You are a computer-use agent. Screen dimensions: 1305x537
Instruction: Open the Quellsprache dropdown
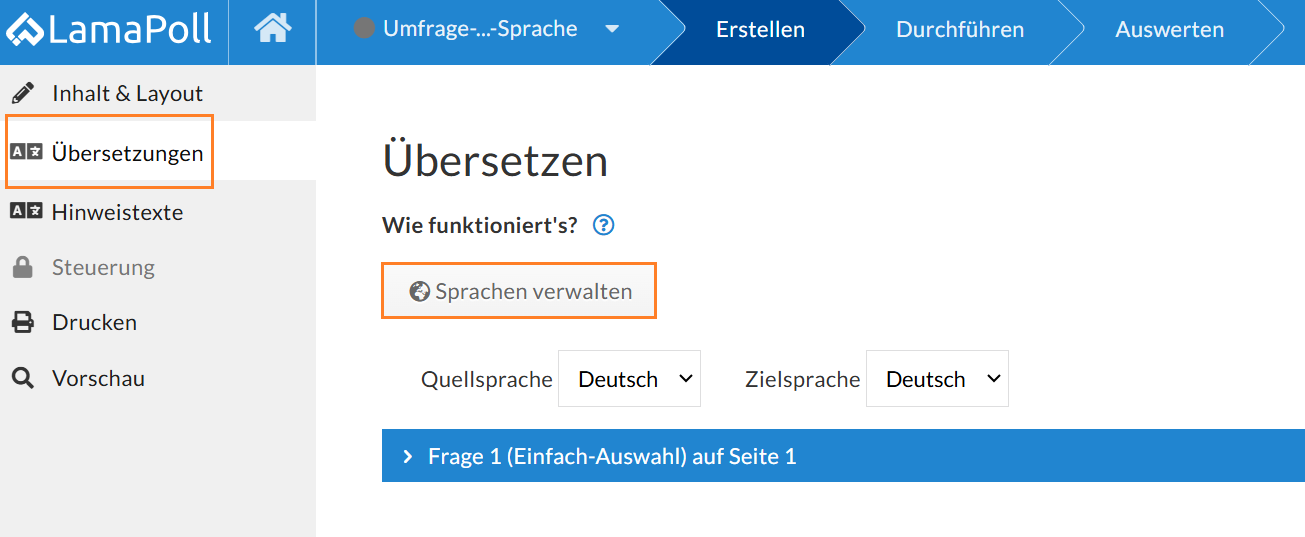click(629, 378)
